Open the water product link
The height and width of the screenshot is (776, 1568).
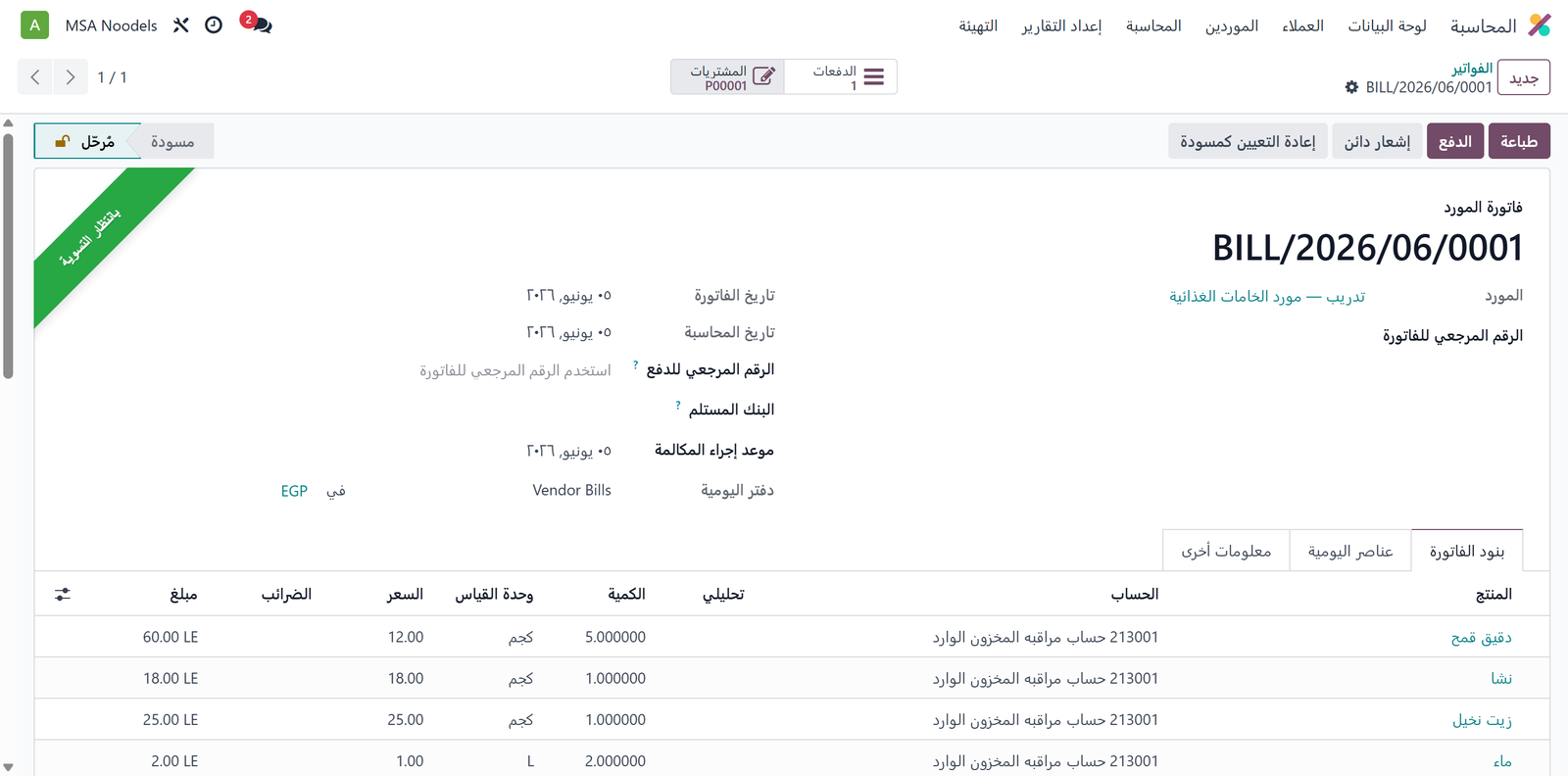click(x=1502, y=761)
